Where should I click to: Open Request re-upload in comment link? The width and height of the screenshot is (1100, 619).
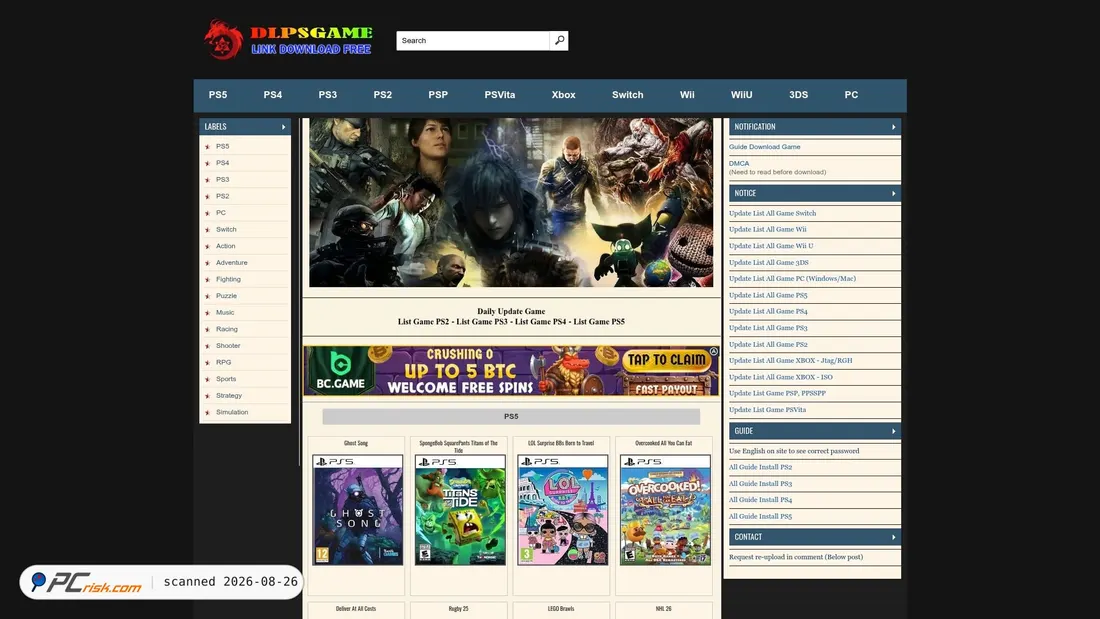(x=796, y=557)
